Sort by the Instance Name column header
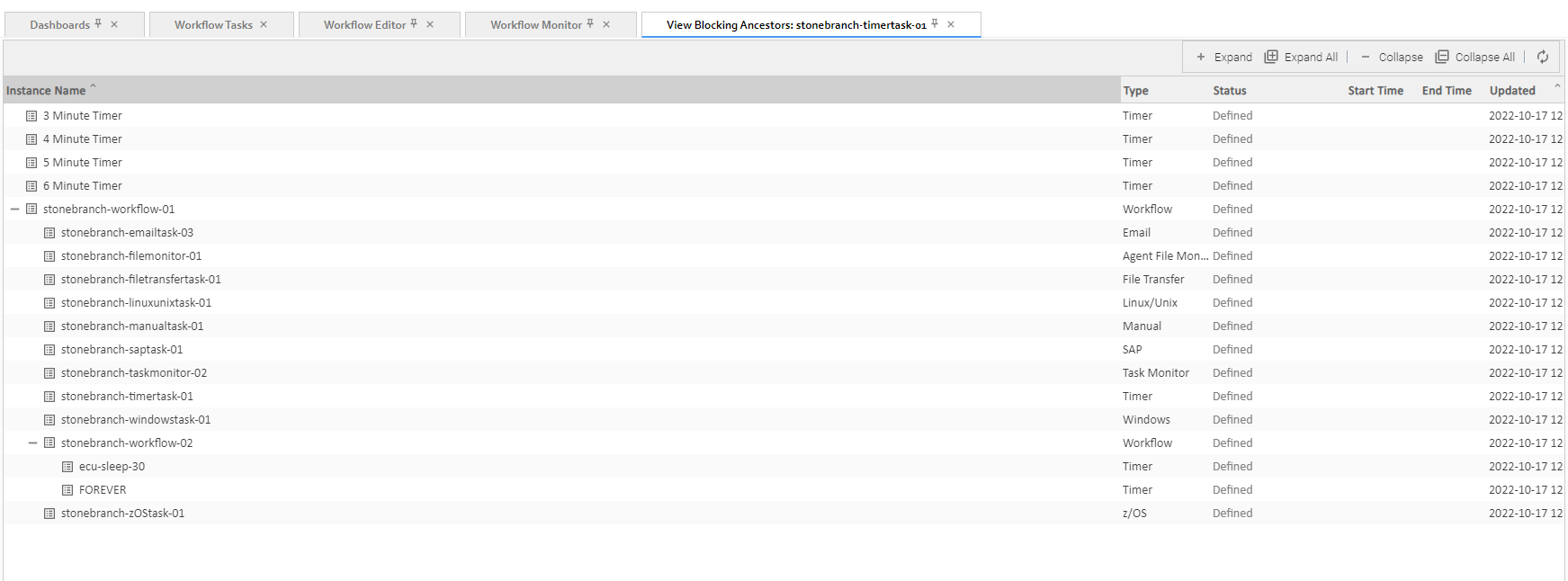This screenshot has width=1568, height=581. pyautogui.click(x=46, y=91)
